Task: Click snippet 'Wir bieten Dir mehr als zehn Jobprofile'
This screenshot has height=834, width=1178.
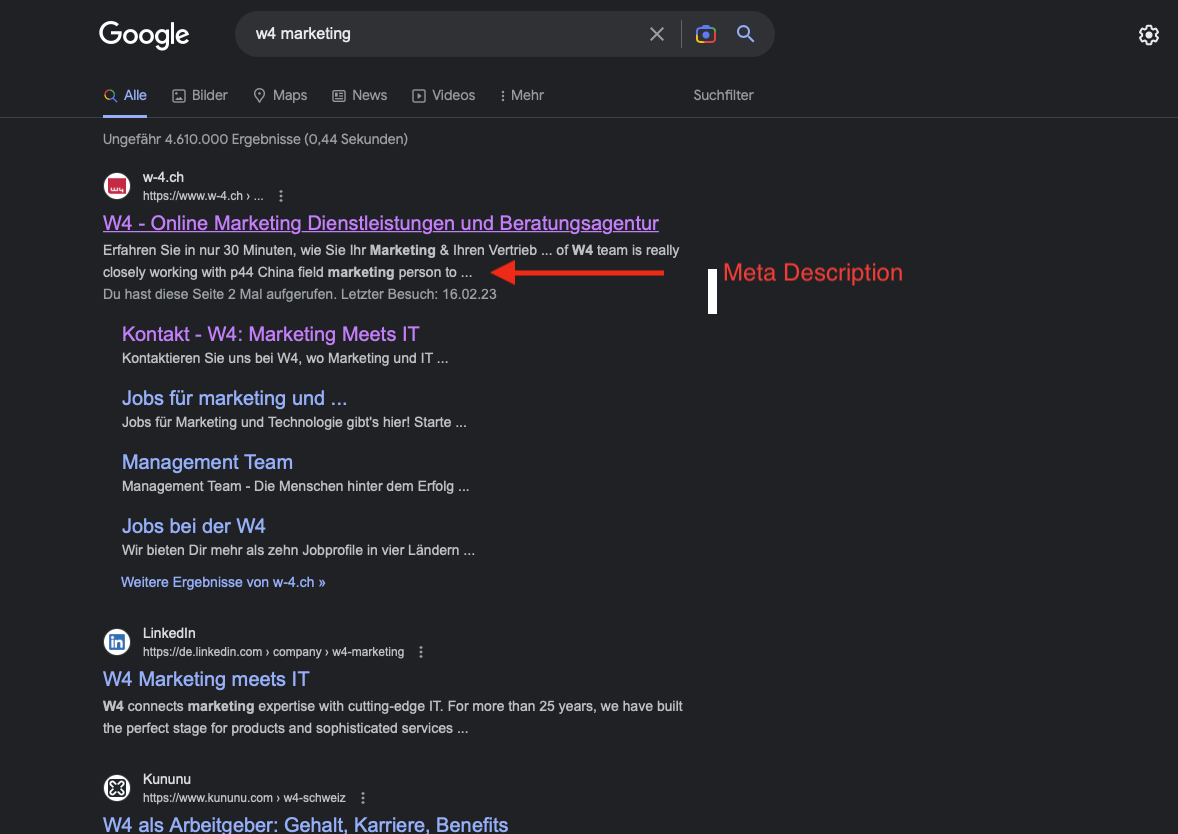Action: click(x=298, y=550)
